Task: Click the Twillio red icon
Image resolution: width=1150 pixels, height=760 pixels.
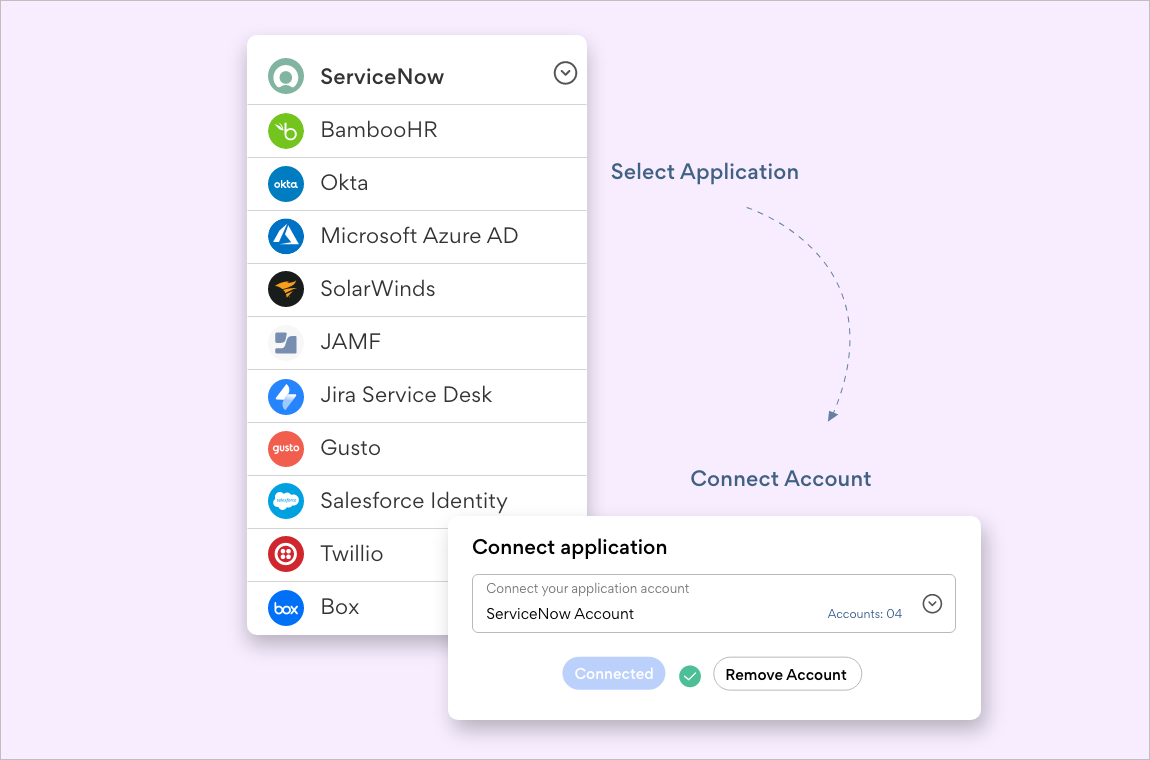Action: (286, 554)
